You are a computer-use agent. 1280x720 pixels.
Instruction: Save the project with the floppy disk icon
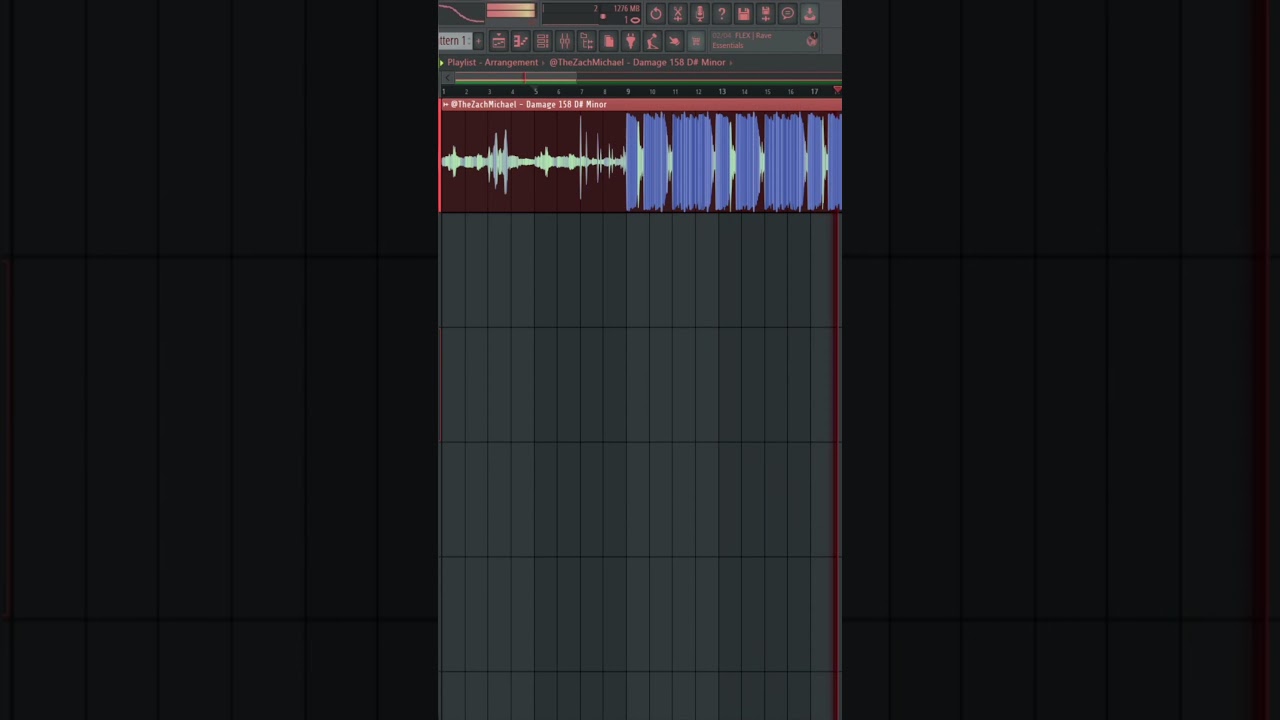tap(743, 13)
